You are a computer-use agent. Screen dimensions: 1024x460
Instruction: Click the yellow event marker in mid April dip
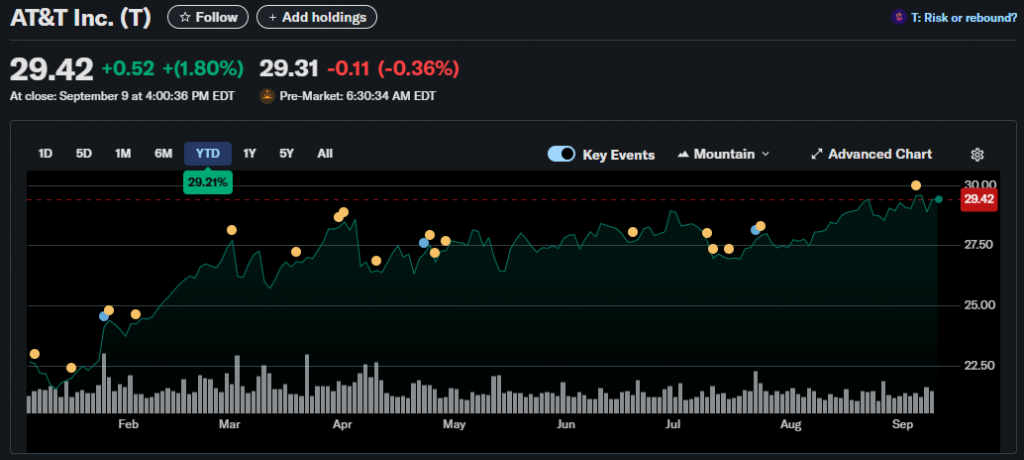(376, 261)
